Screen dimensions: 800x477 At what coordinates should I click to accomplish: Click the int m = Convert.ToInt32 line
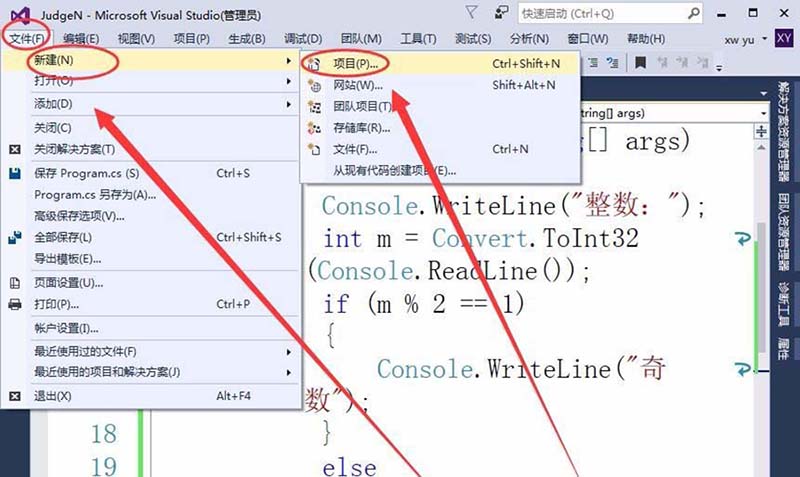point(480,239)
